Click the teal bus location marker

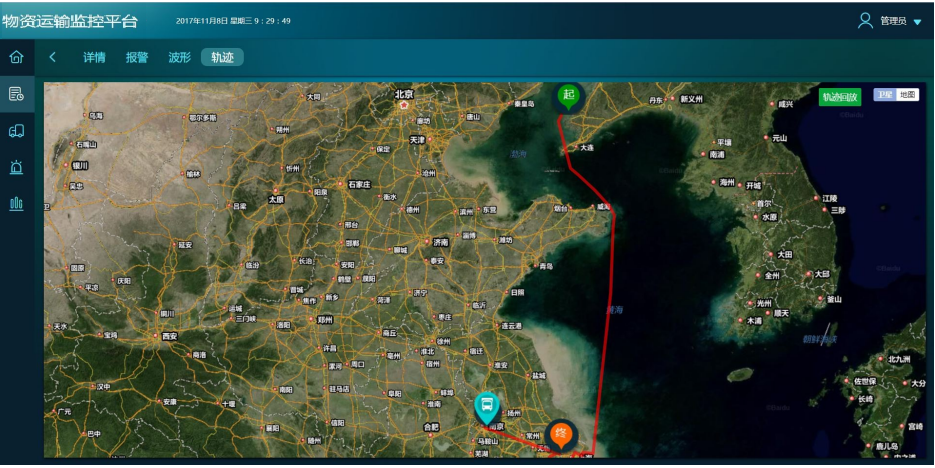(x=486, y=406)
